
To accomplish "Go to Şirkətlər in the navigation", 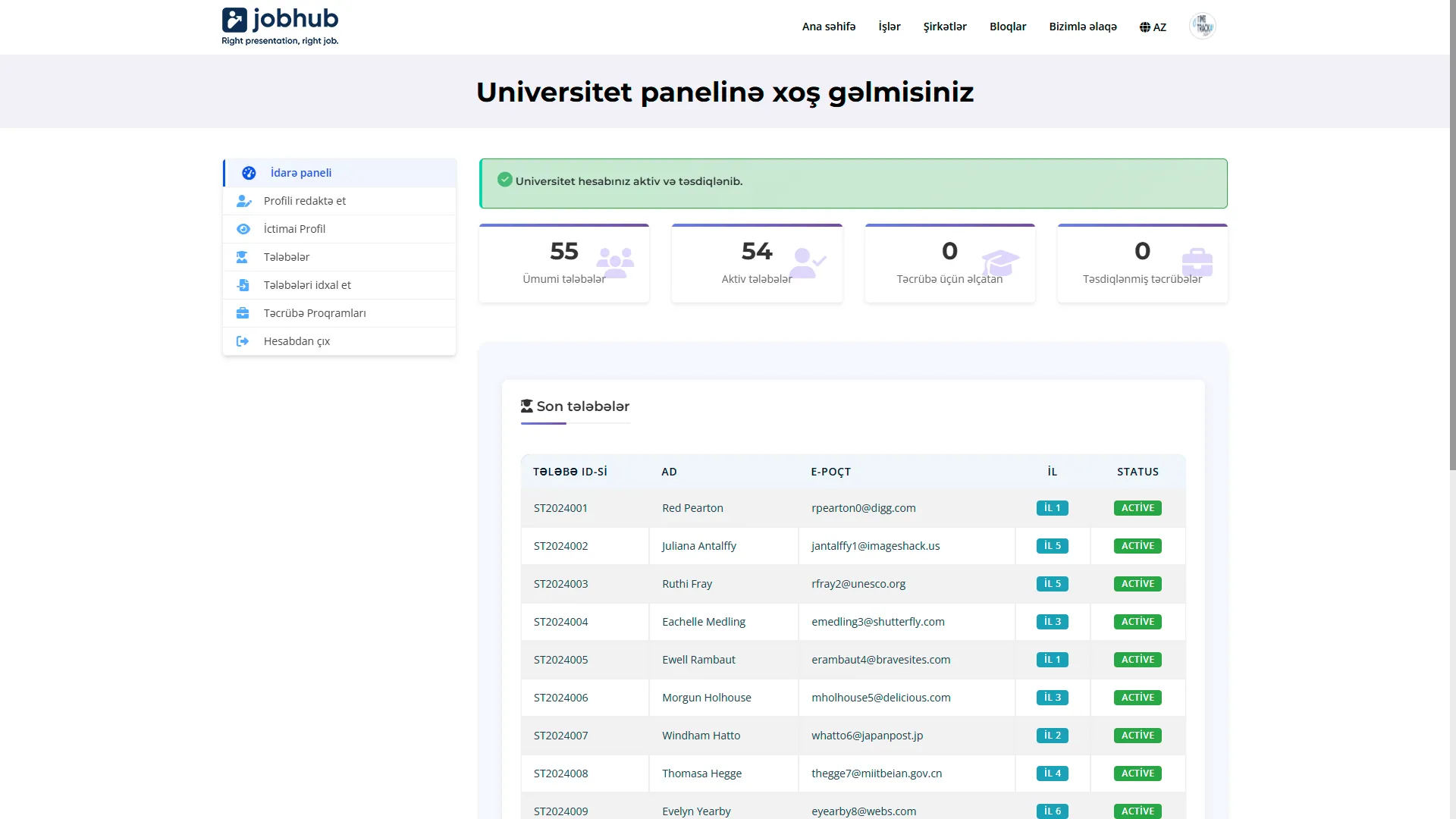I will pyautogui.click(x=945, y=27).
